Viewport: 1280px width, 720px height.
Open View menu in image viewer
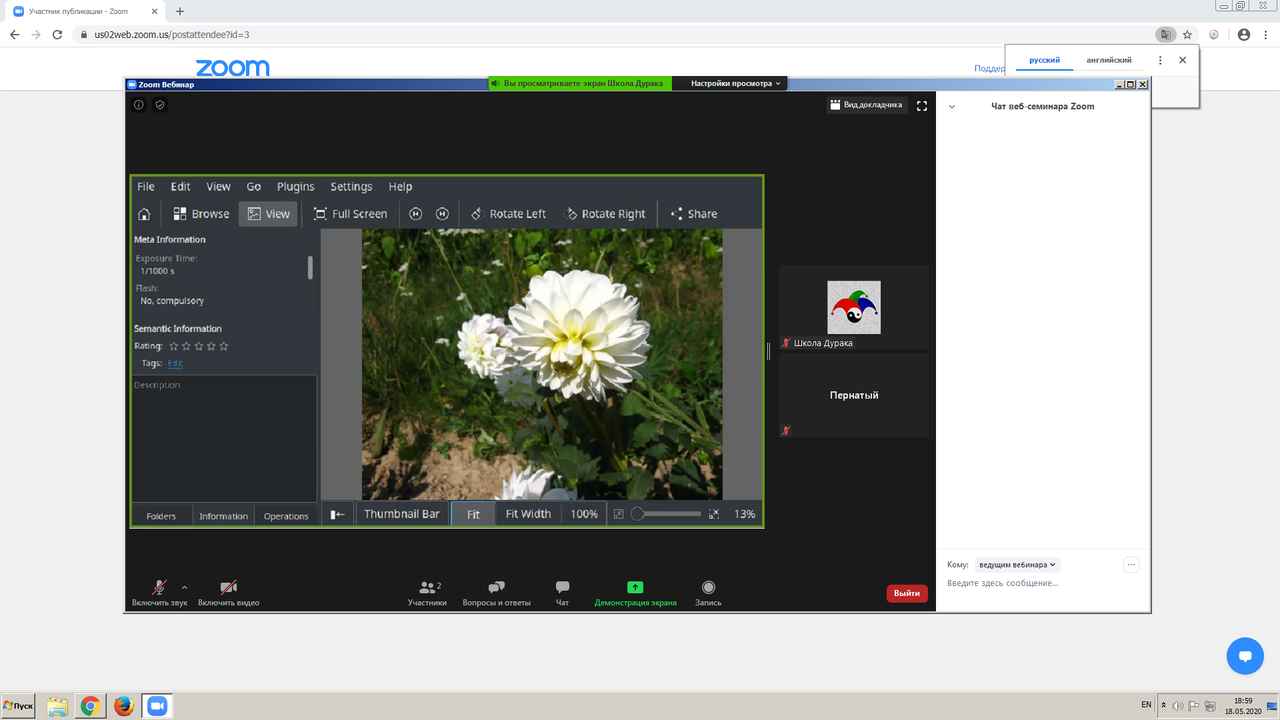coord(218,187)
